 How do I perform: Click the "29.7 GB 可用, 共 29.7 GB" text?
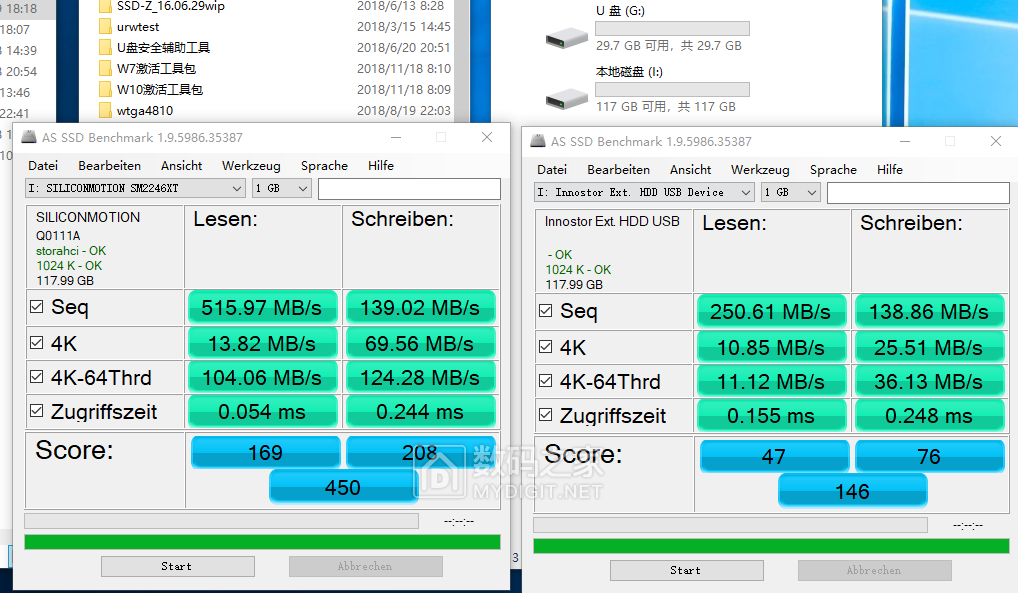point(669,45)
